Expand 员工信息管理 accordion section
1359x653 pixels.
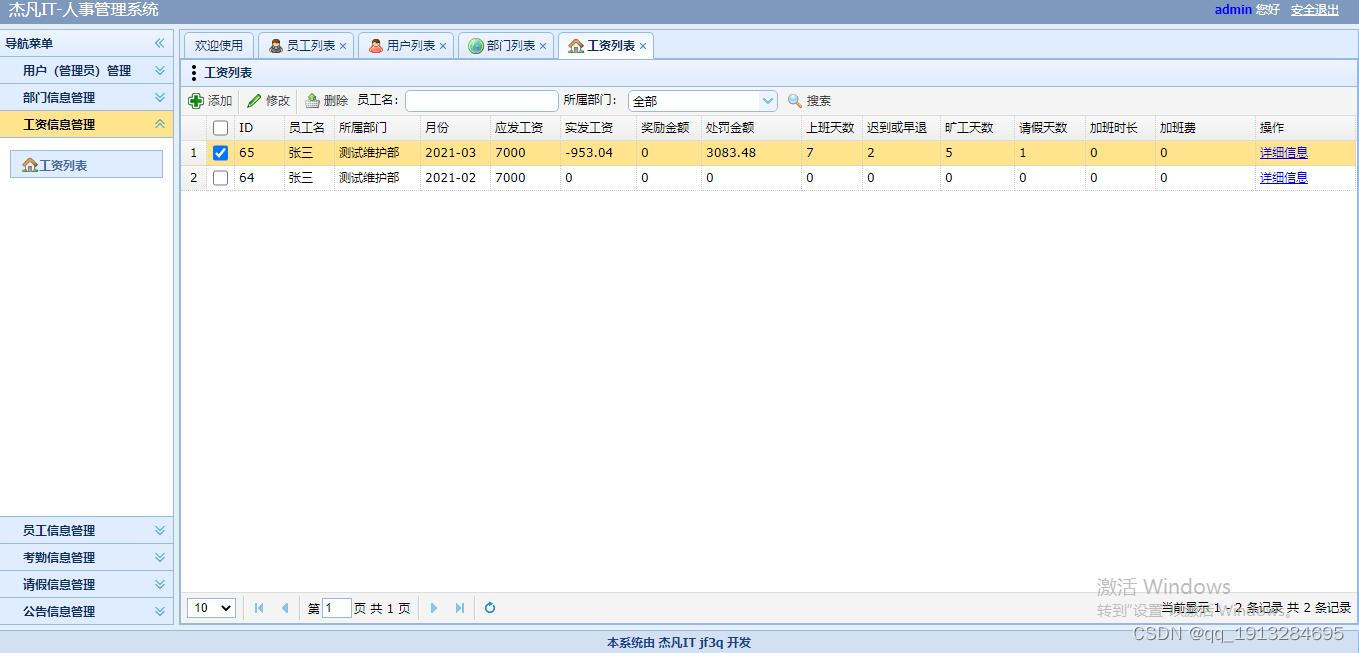pos(86,531)
